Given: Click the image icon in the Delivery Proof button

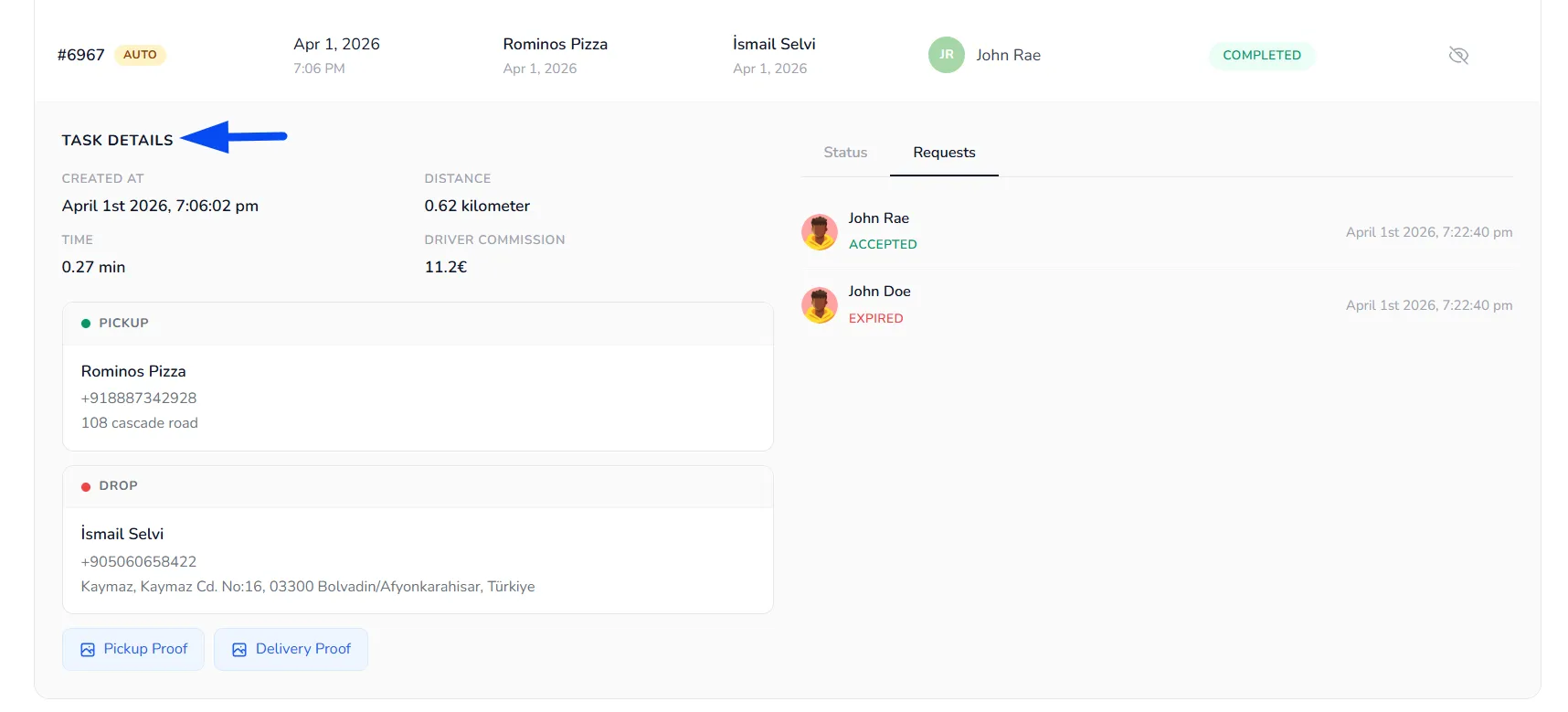Looking at the screenshot, I should point(239,650).
